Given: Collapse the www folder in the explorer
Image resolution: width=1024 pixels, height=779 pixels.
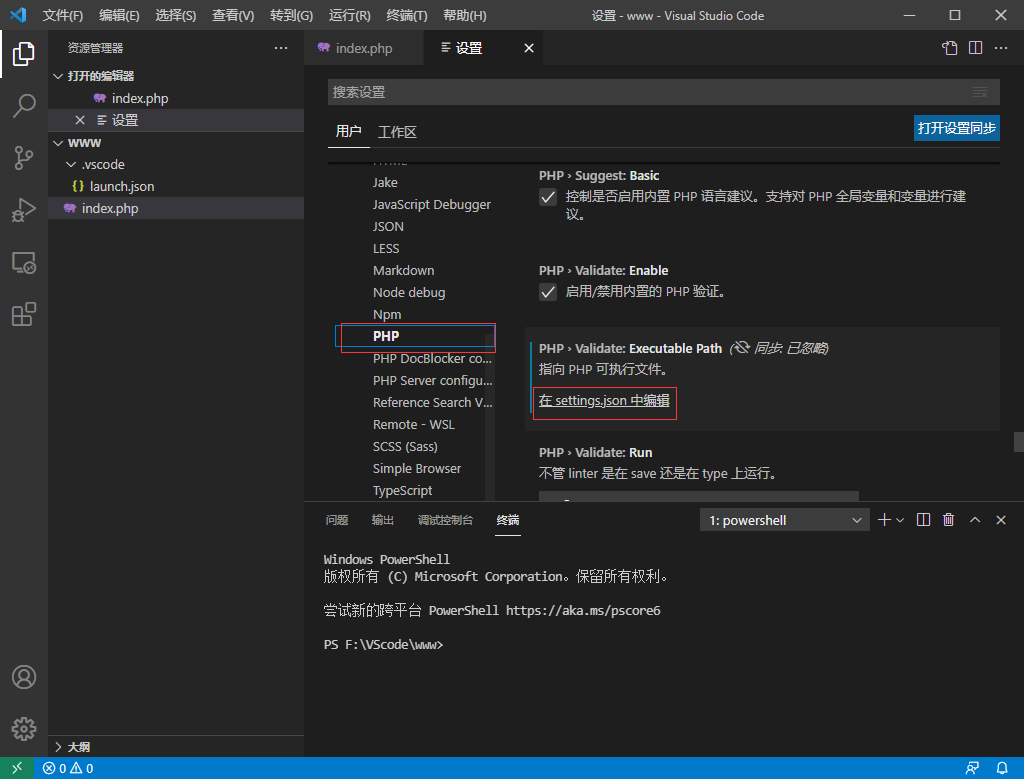Looking at the screenshot, I should [x=58, y=142].
